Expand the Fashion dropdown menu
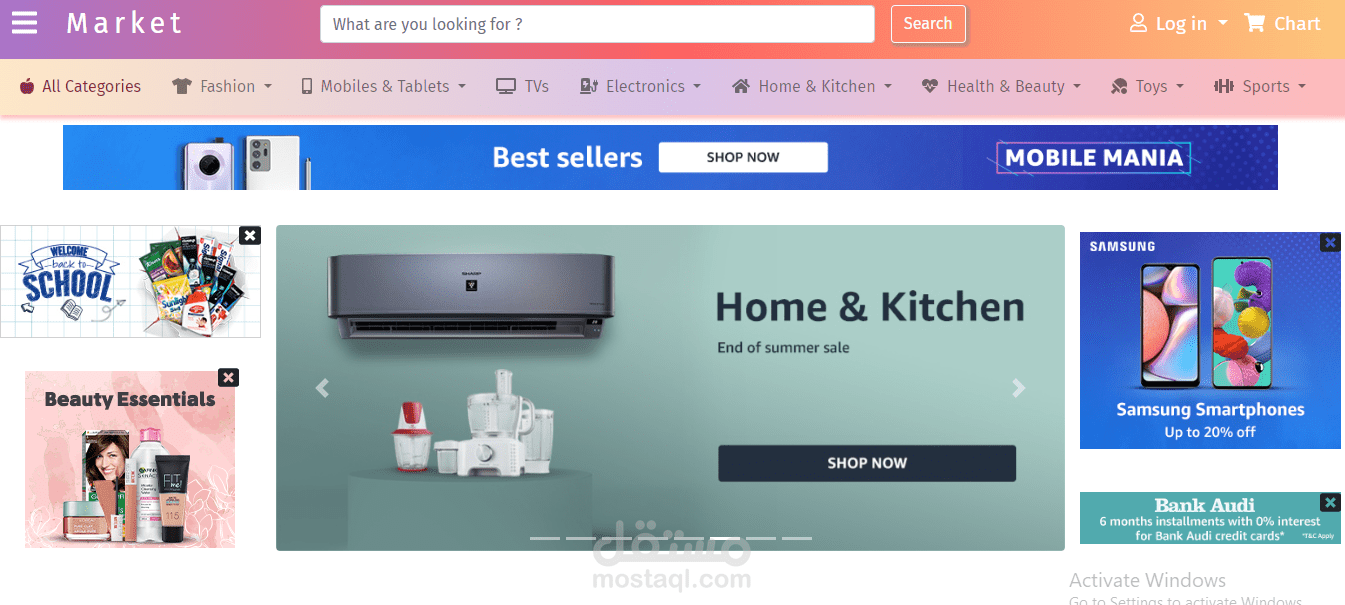The image size is (1345, 605). pos(222,86)
